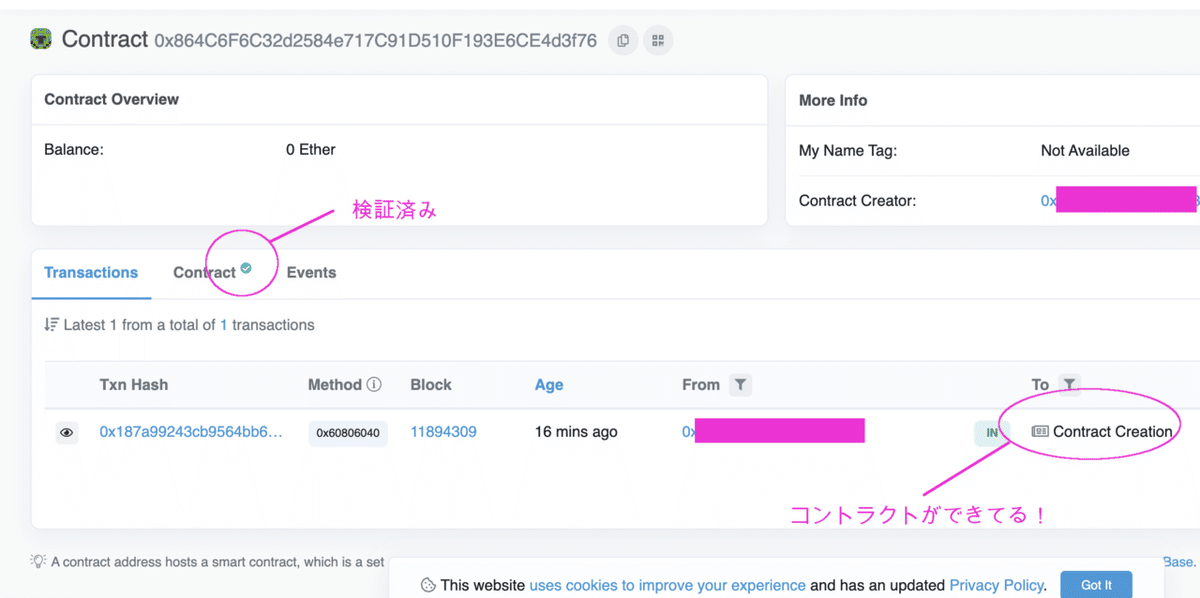Copy the contract address to clipboard
The height and width of the screenshot is (598, 1200).
click(623, 40)
